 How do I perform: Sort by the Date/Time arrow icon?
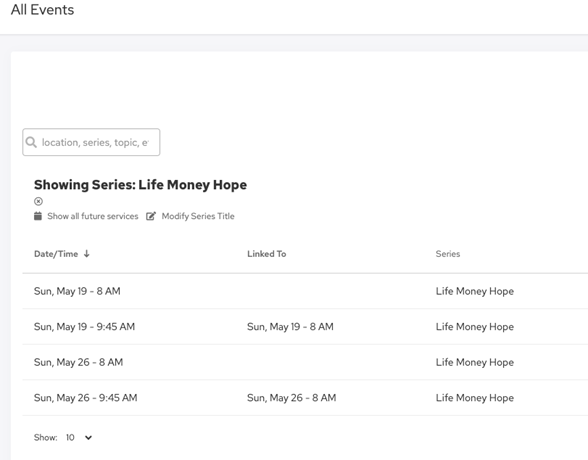pyautogui.click(x=87, y=254)
